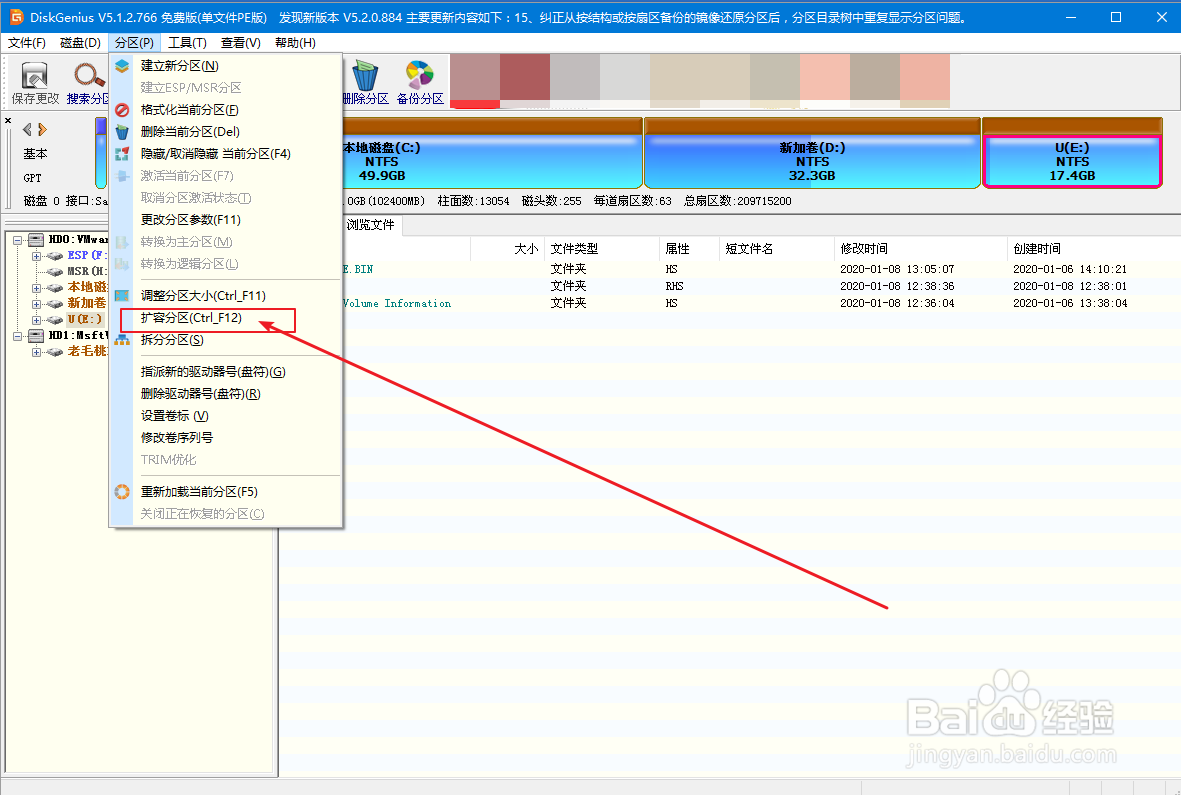
Task: Click the split partition icon in menu
Action: click(x=122, y=340)
